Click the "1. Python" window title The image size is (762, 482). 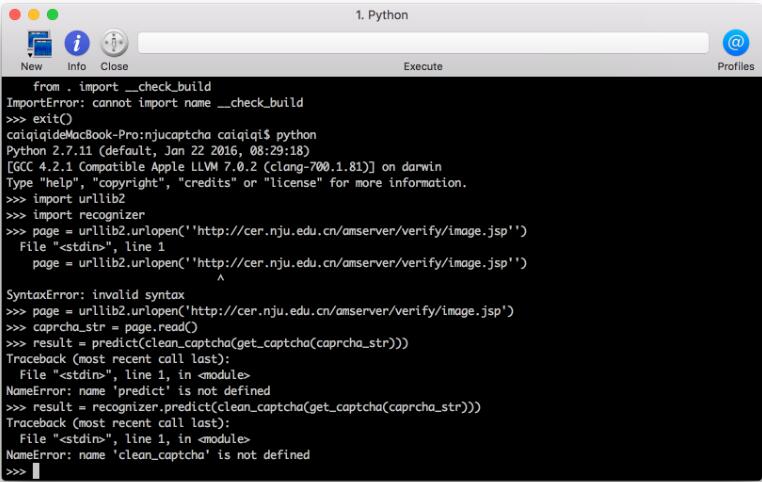(x=380, y=13)
